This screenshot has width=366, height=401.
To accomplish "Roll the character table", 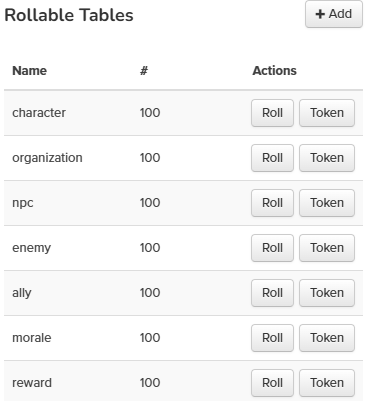I will (272, 113).
